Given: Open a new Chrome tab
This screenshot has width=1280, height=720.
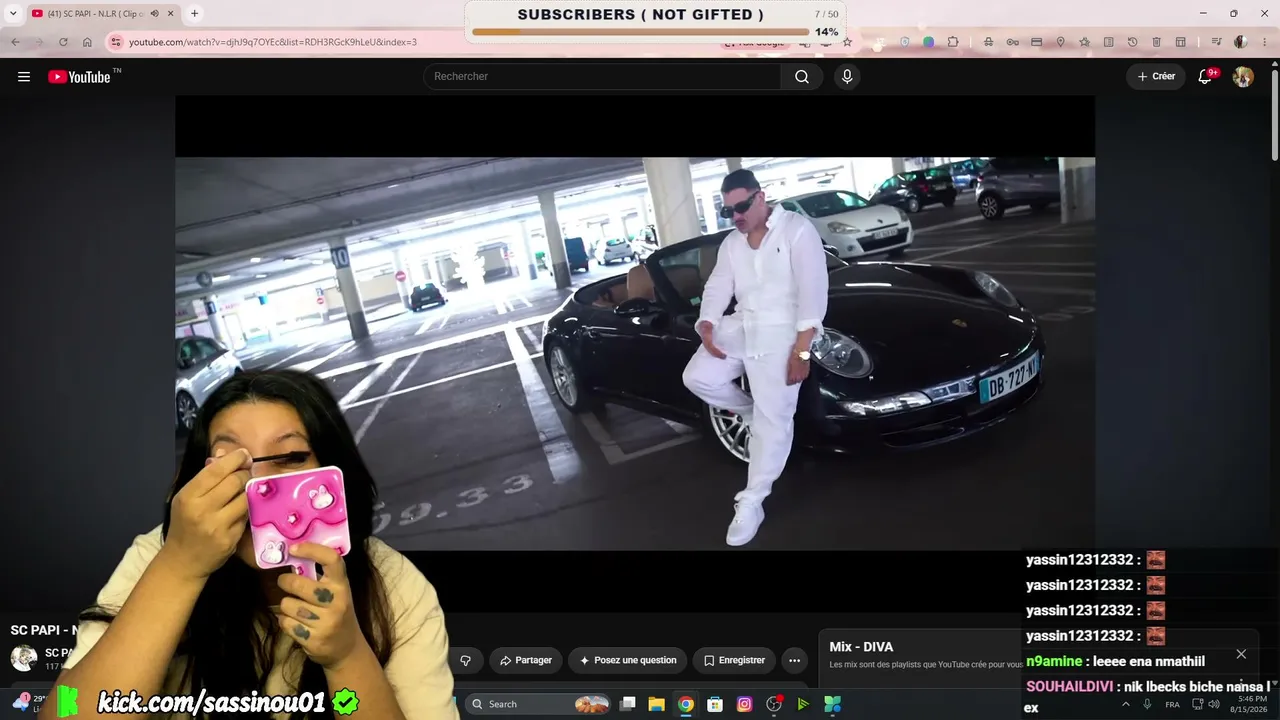Looking at the screenshot, I should [x=194, y=14].
